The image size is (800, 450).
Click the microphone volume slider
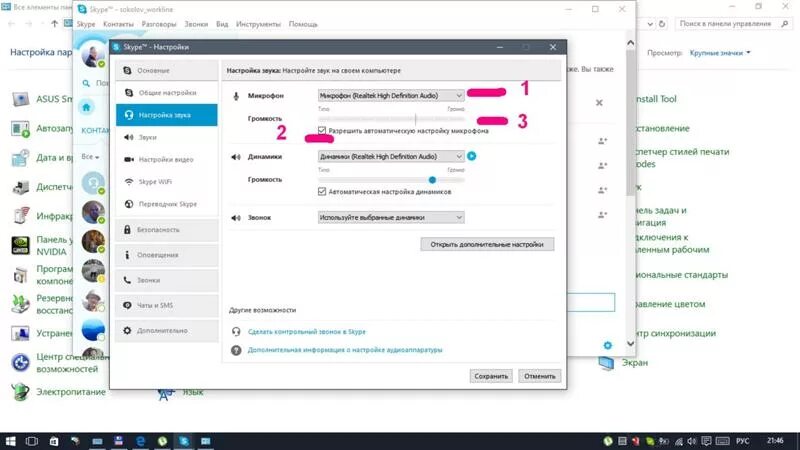391,119
